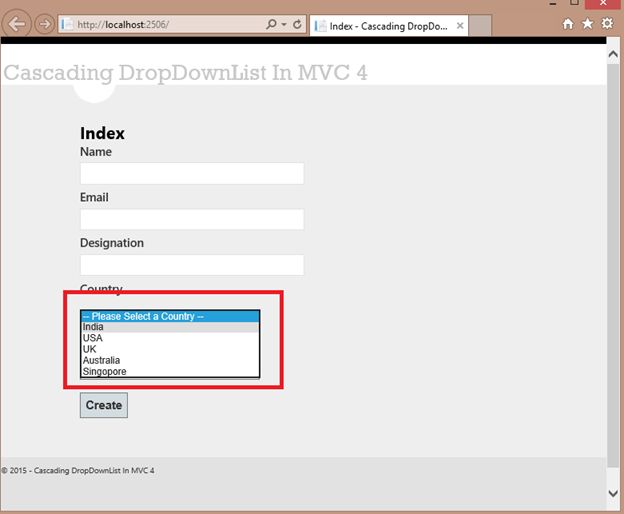Select USA from the country list
Screen dimensions: 624x514
pyautogui.click(x=170, y=338)
